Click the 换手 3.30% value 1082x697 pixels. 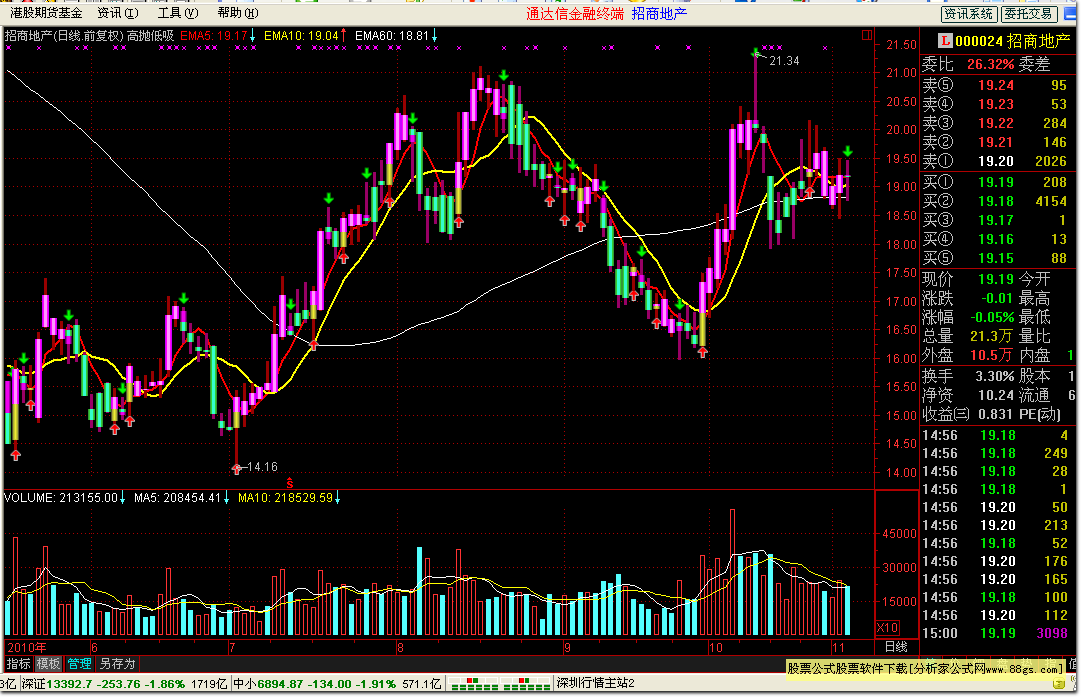click(x=994, y=376)
